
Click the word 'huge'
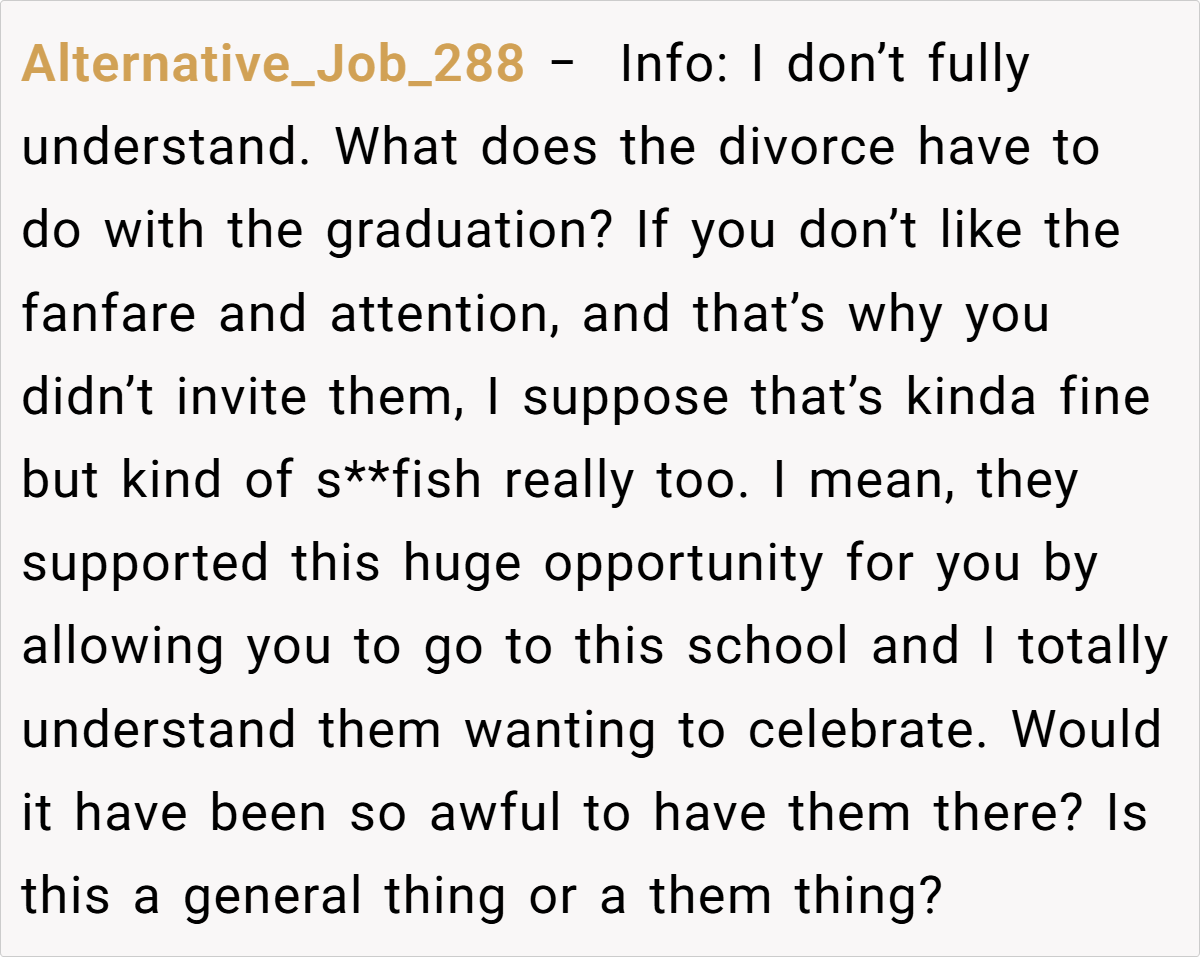click(x=462, y=565)
